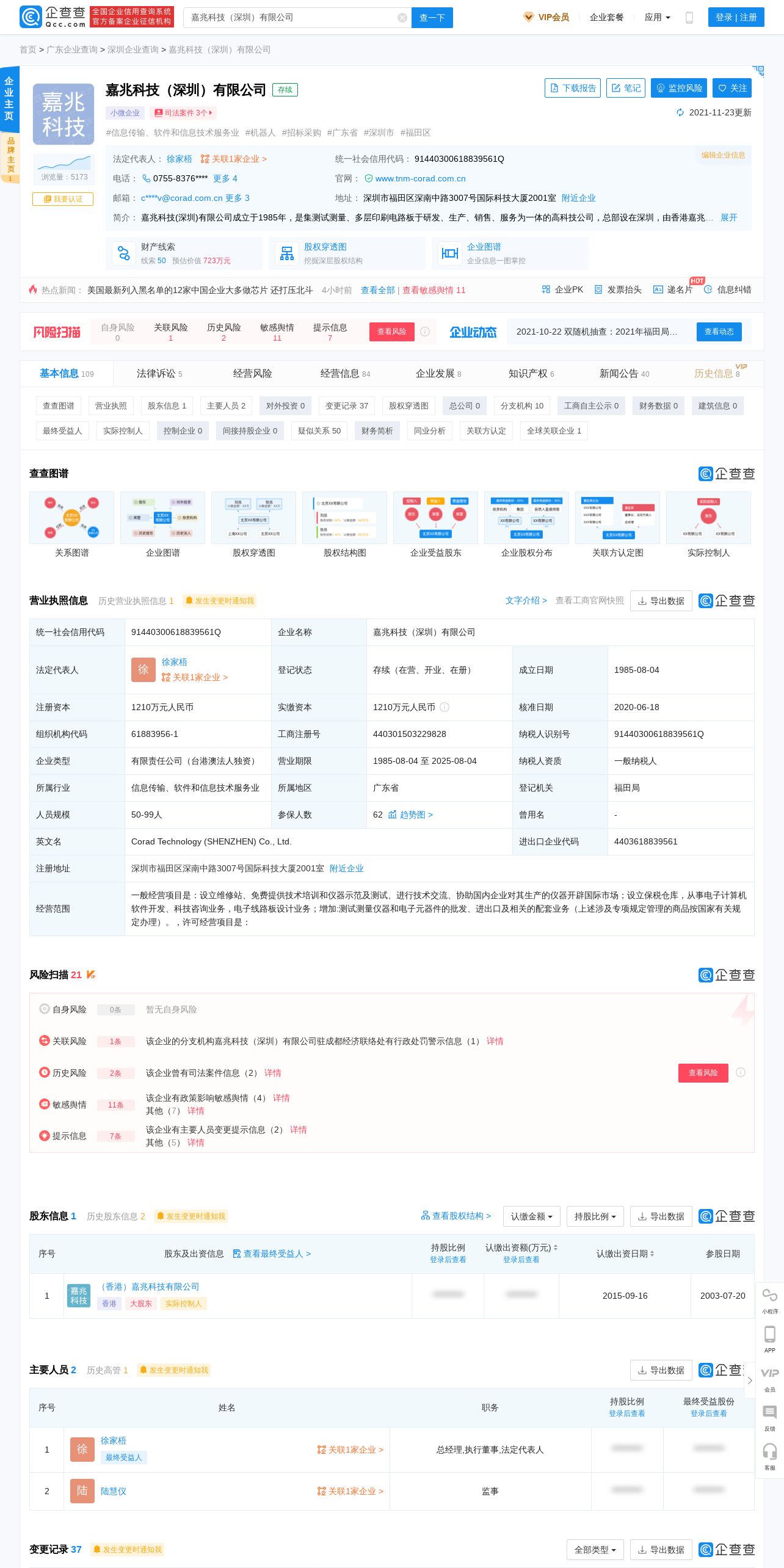Open the 小程序 mini-program sidebar icon

tap(770, 1300)
